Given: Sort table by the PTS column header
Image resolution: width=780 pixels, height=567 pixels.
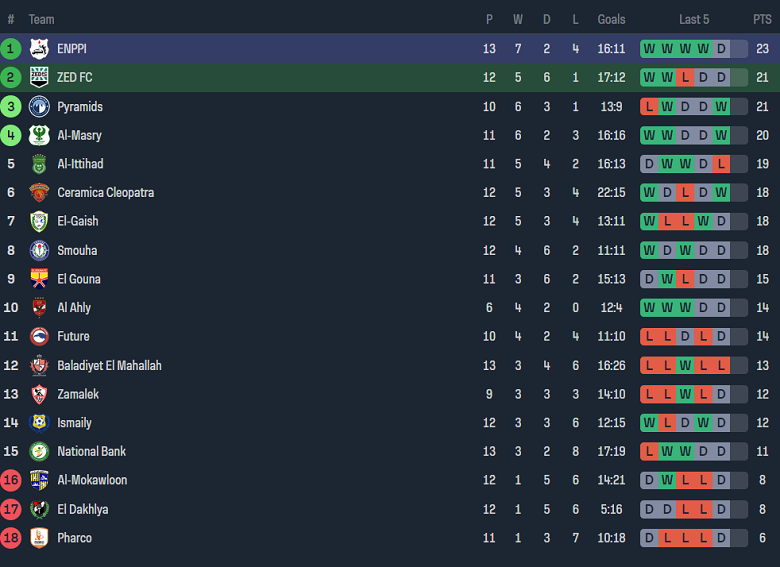Looking at the screenshot, I should click(x=762, y=20).
